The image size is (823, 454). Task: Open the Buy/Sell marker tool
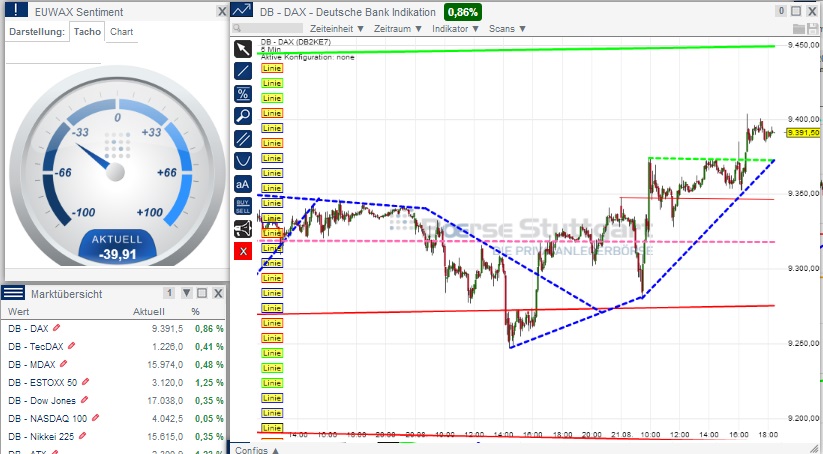pos(243,206)
